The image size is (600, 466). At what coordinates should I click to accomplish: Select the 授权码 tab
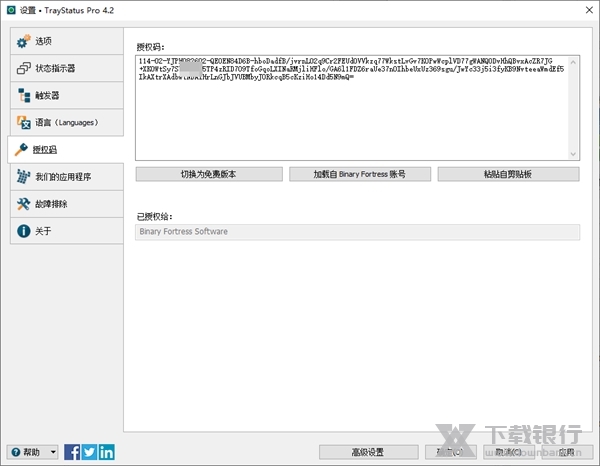(66, 150)
